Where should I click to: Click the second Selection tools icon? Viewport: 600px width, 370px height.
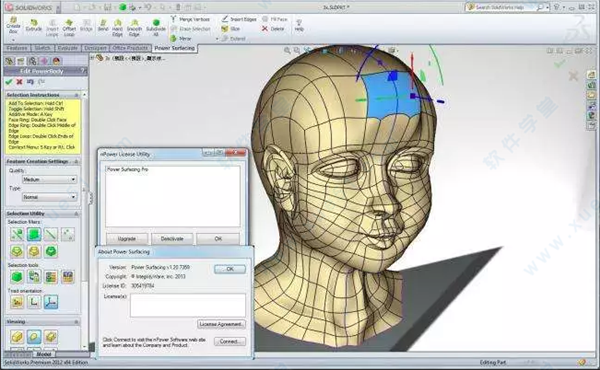tap(34, 277)
